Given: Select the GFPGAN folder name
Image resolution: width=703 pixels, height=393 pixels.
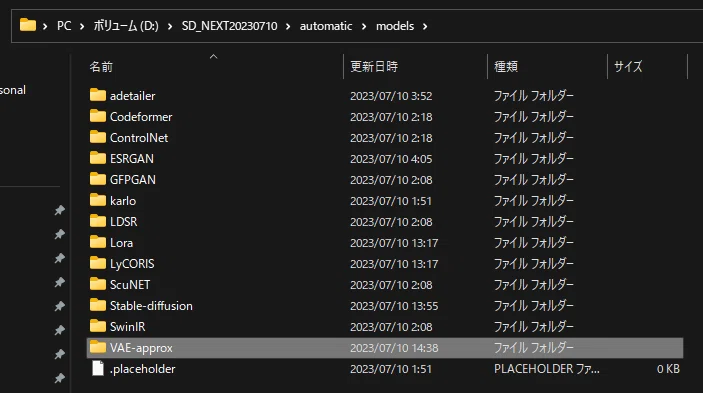Looking at the screenshot, I should click(x=133, y=180).
